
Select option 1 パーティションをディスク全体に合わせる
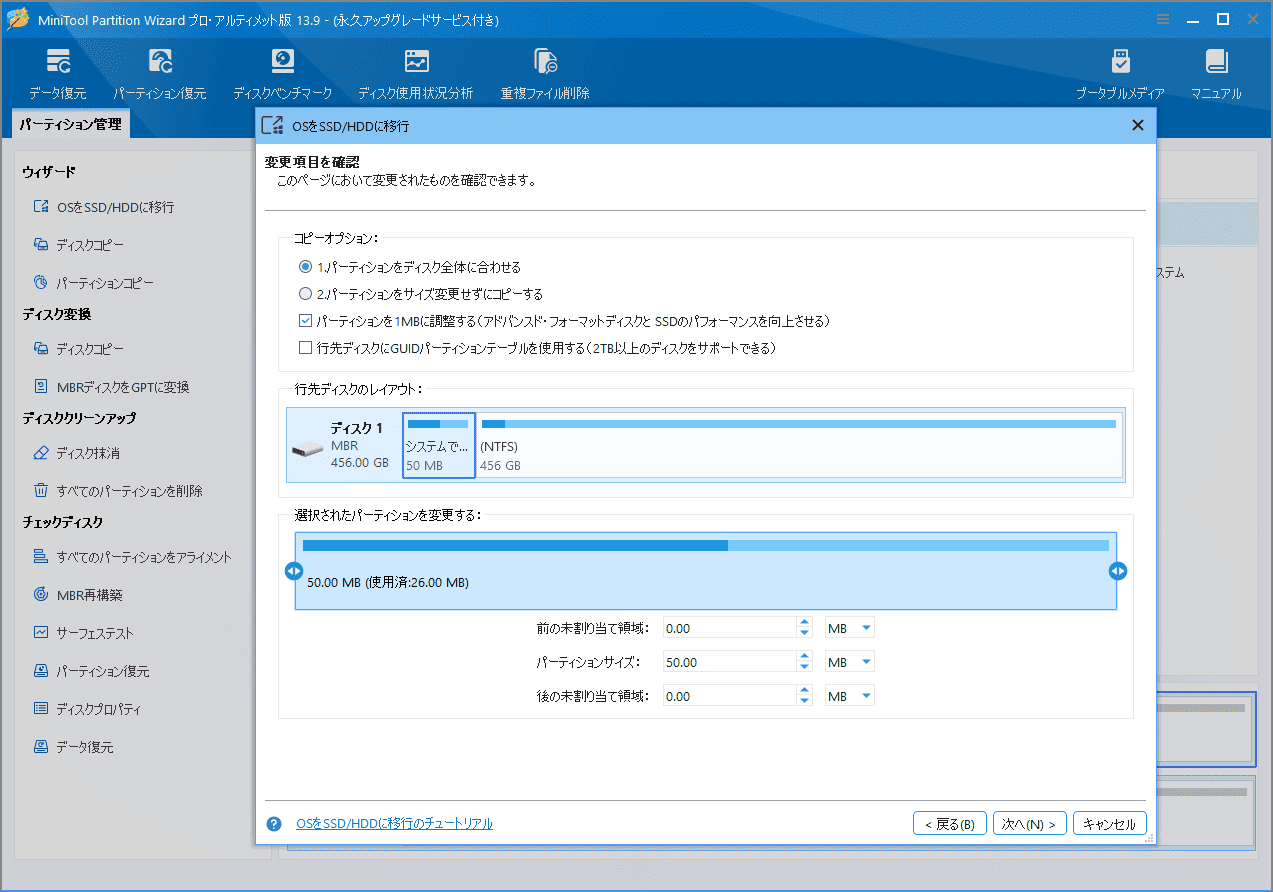(410, 268)
